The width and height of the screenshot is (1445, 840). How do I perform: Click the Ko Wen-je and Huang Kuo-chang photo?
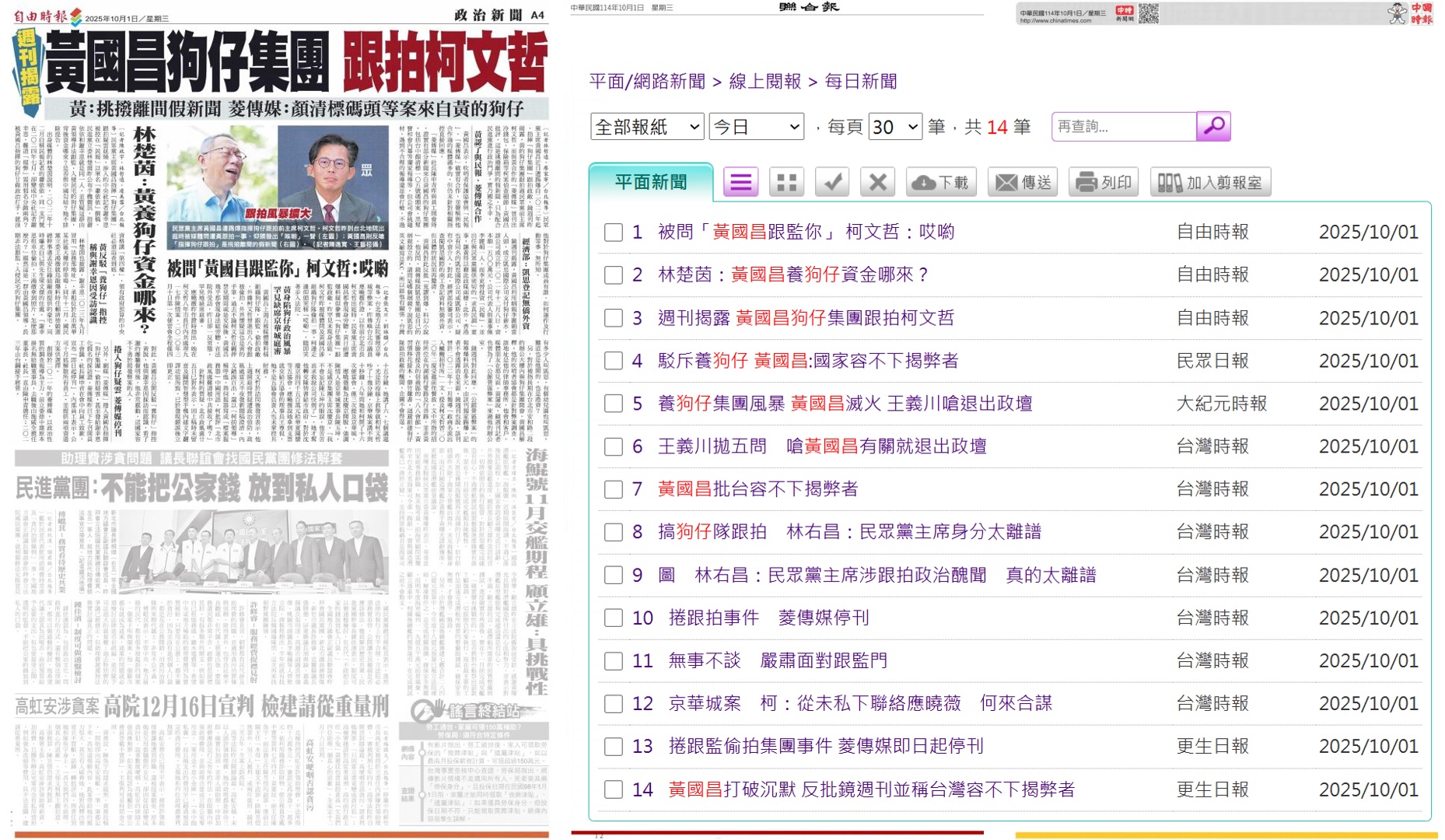click(278, 174)
